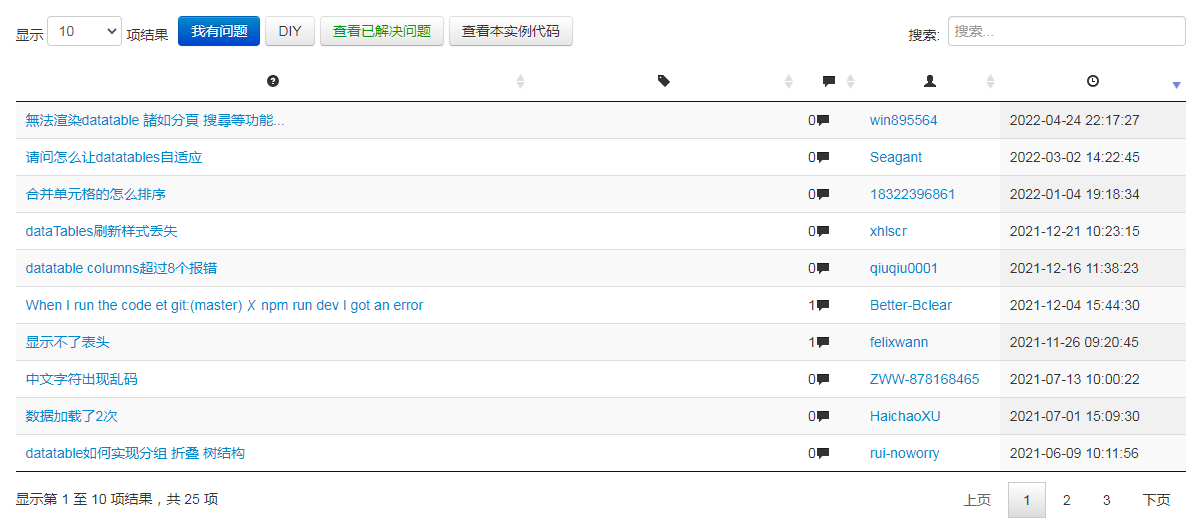Toggle sort arrows beside tag column
1201x531 pixels.
789,82
